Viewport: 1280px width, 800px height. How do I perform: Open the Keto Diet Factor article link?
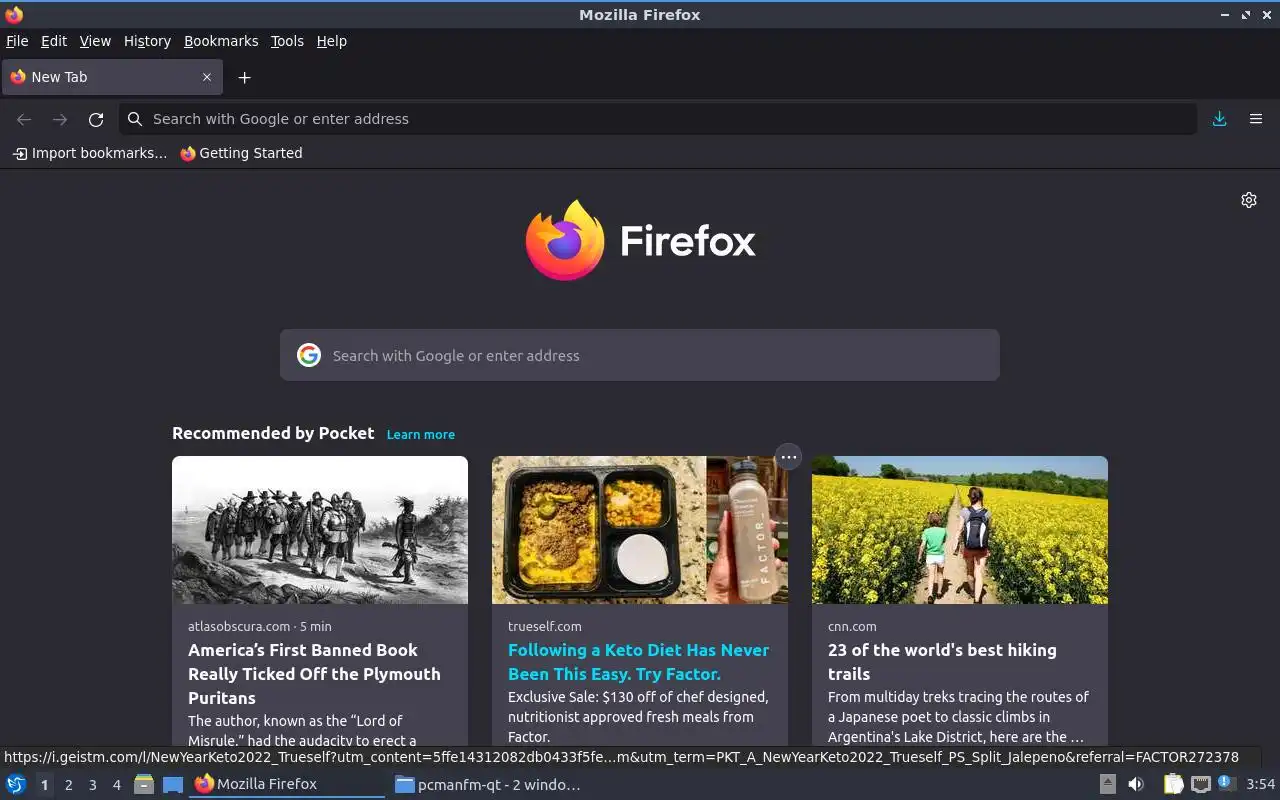tap(638, 662)
